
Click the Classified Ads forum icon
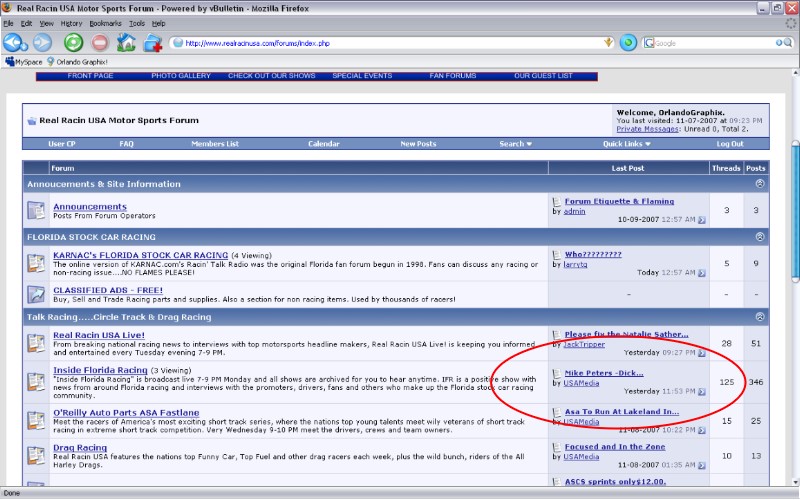point(37,294)
